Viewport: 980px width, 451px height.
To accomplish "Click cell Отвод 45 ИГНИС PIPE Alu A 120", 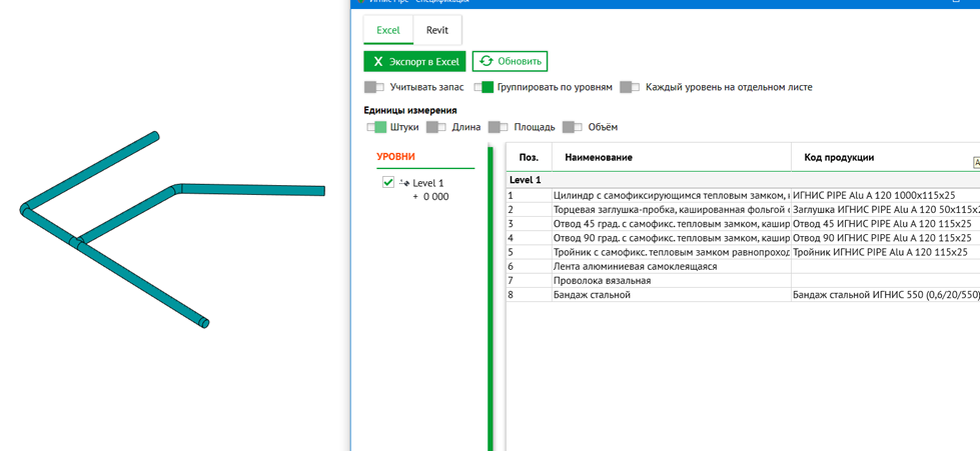I will (886, 224).
